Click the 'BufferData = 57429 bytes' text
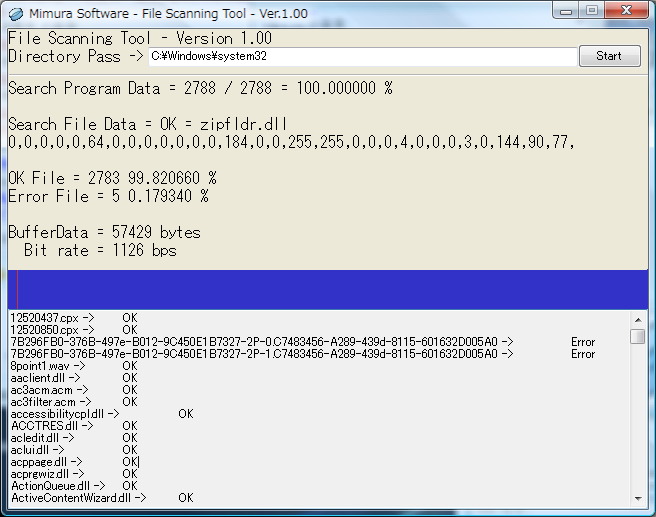Screen dimensions: 656x517 click(x=104, y=232)
